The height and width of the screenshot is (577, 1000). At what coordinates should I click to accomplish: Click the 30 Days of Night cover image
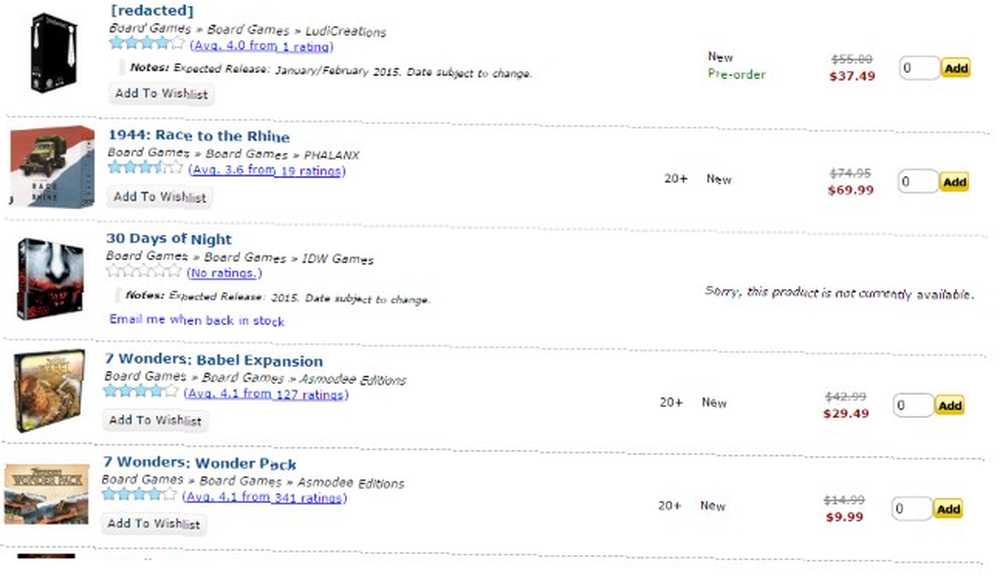pos(50,279)
